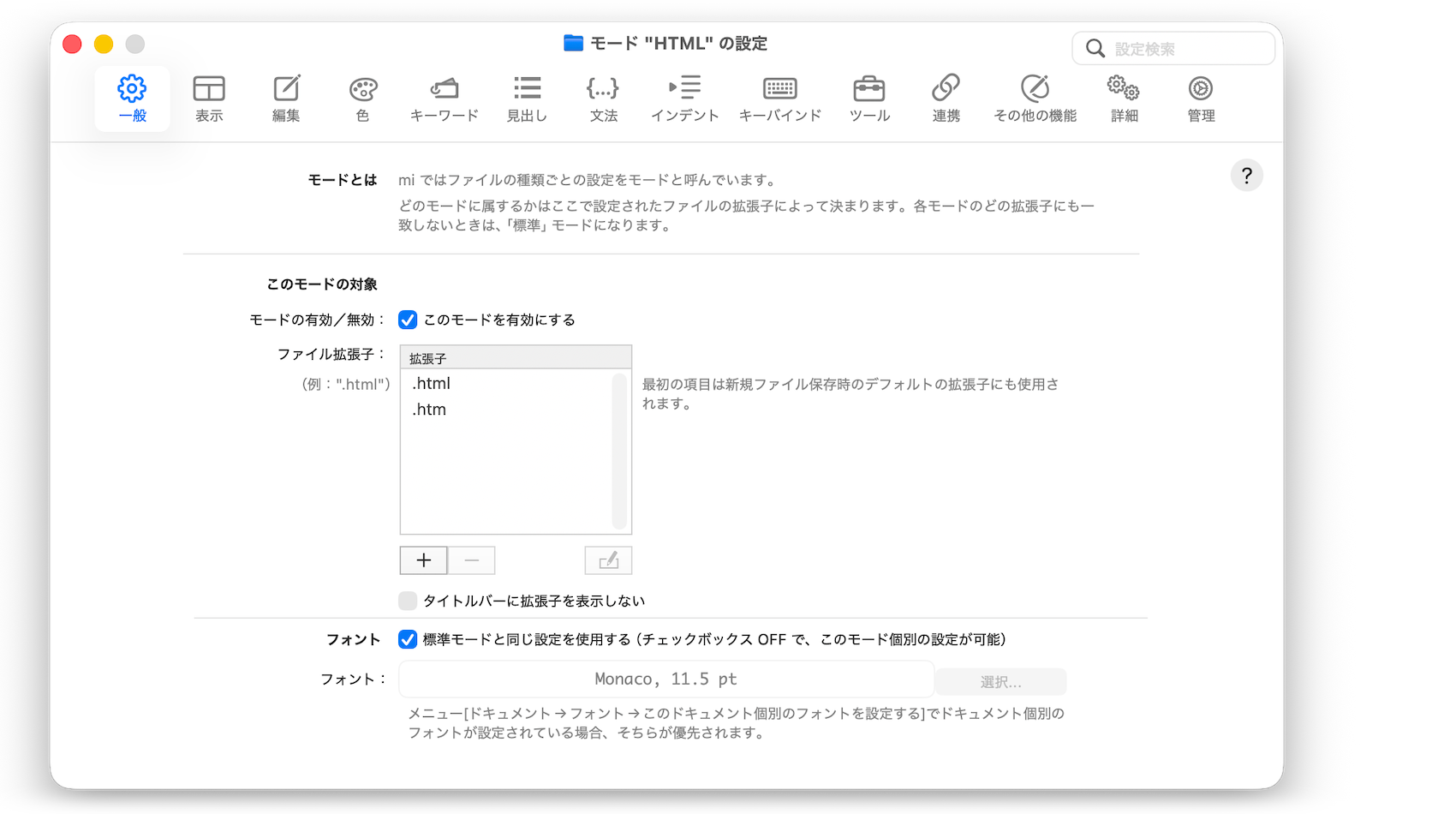Enable タイトルバーに拡張子を表示しない checkbox
The image size is (1456, 814).
(x=408, y=601)
